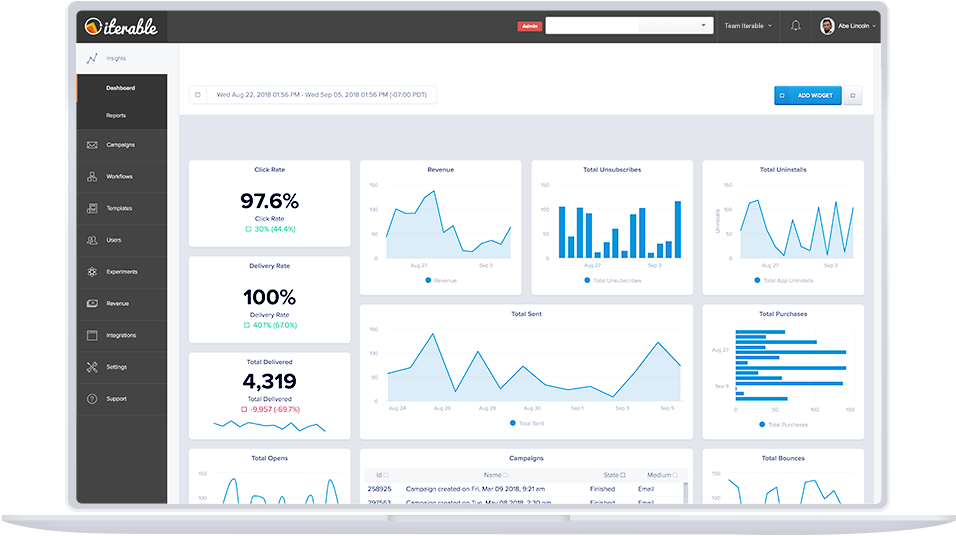Toggle the State column sort box
The height and width of the screenshot is (536, 956).
pyautogui.click(x=623, y=475)
